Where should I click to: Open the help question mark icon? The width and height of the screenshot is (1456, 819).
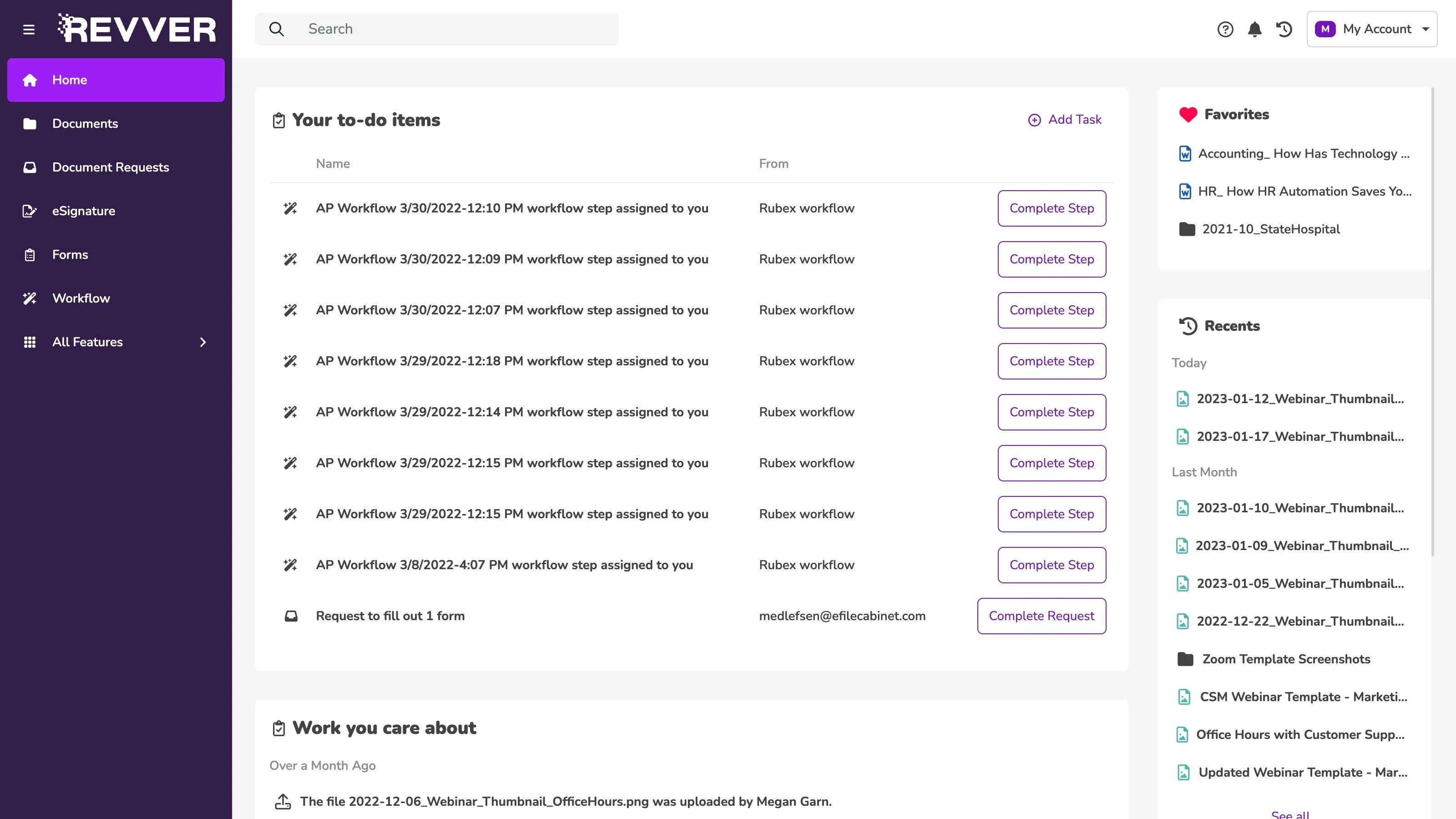(x=1225, y=30)
